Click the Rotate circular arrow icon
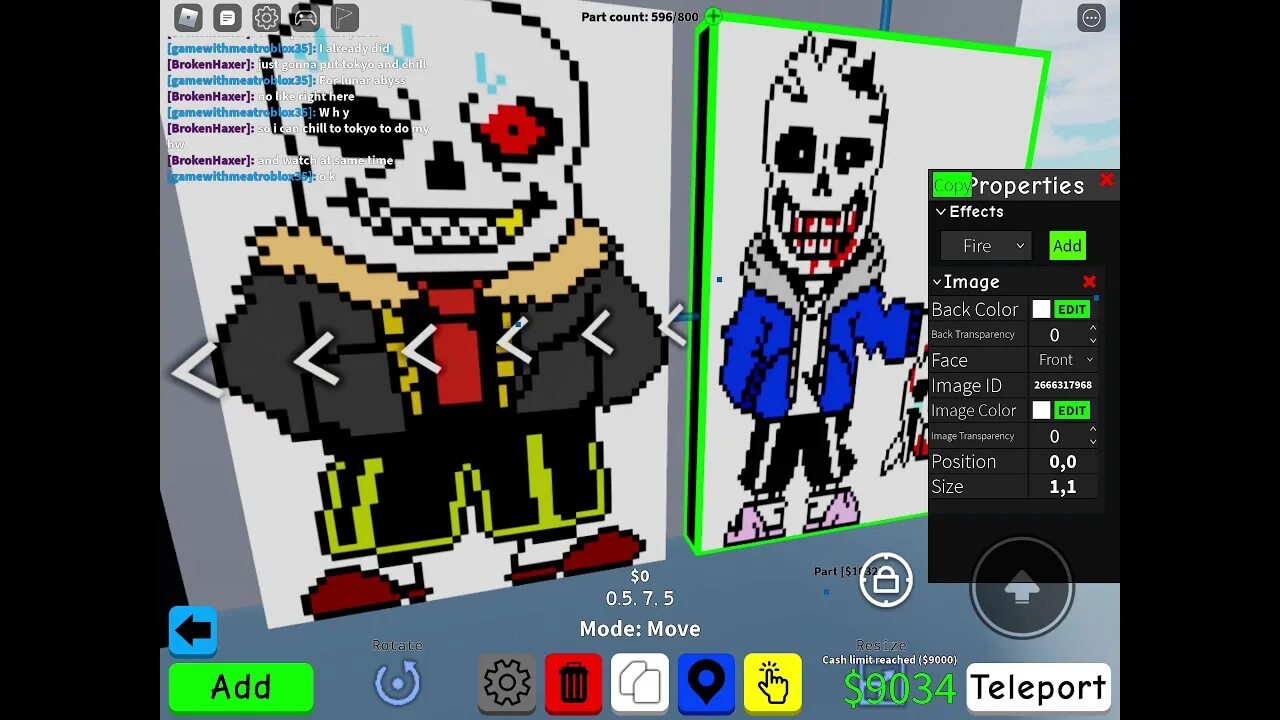This screenshot has height=720, width=1280. 398,684
